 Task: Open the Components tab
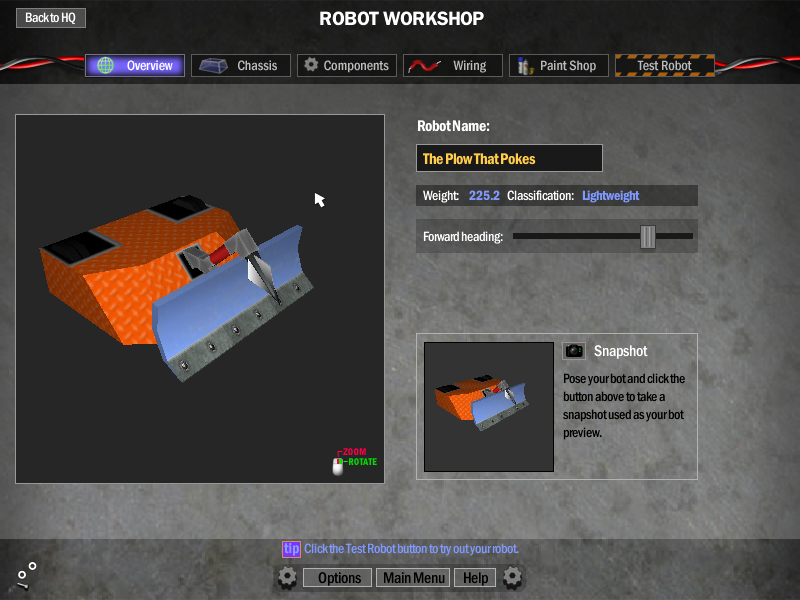pyautogui.click(x=347, y=65)
